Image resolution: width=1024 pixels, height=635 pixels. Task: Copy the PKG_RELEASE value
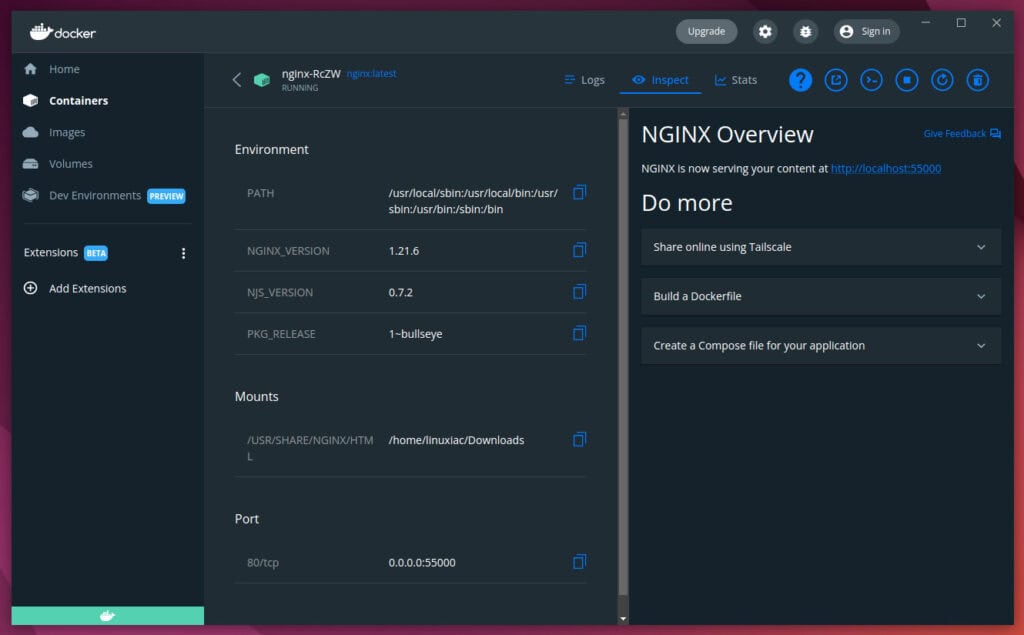(x=579, y=334)
